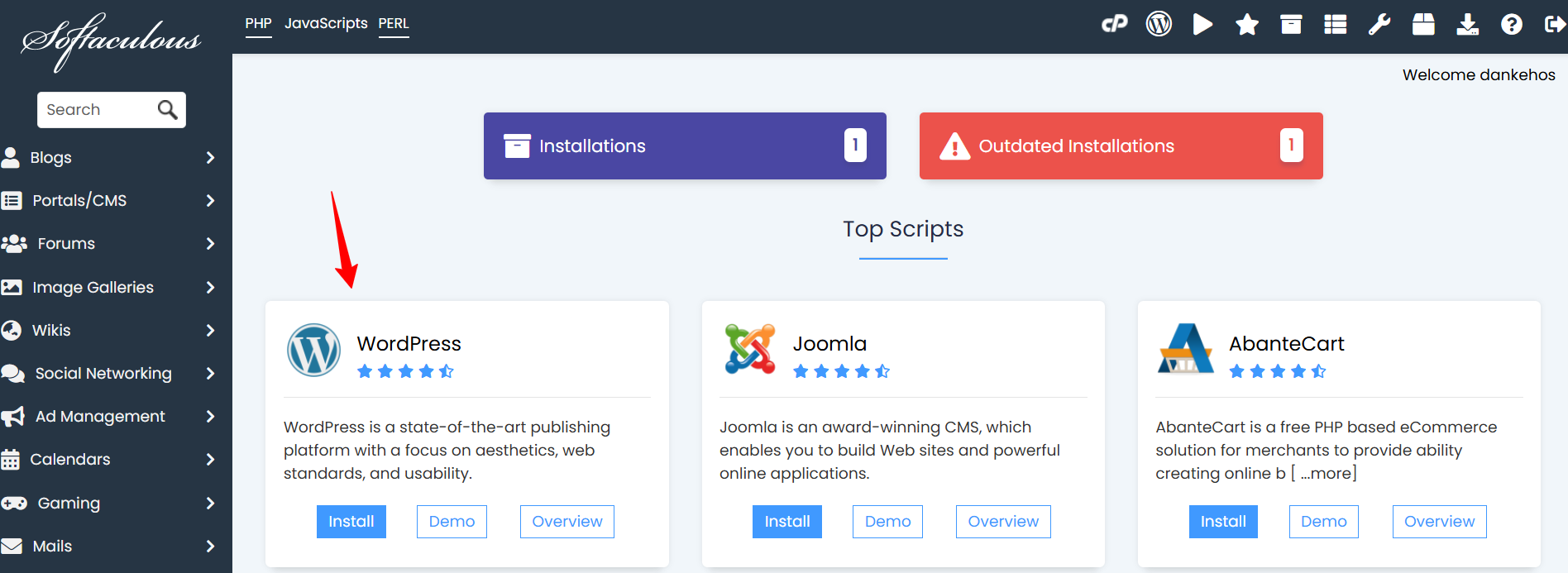Expand the Portals/CMS category chevron
This screenshot has height=573, width=1568.
(x=210, y=200)
